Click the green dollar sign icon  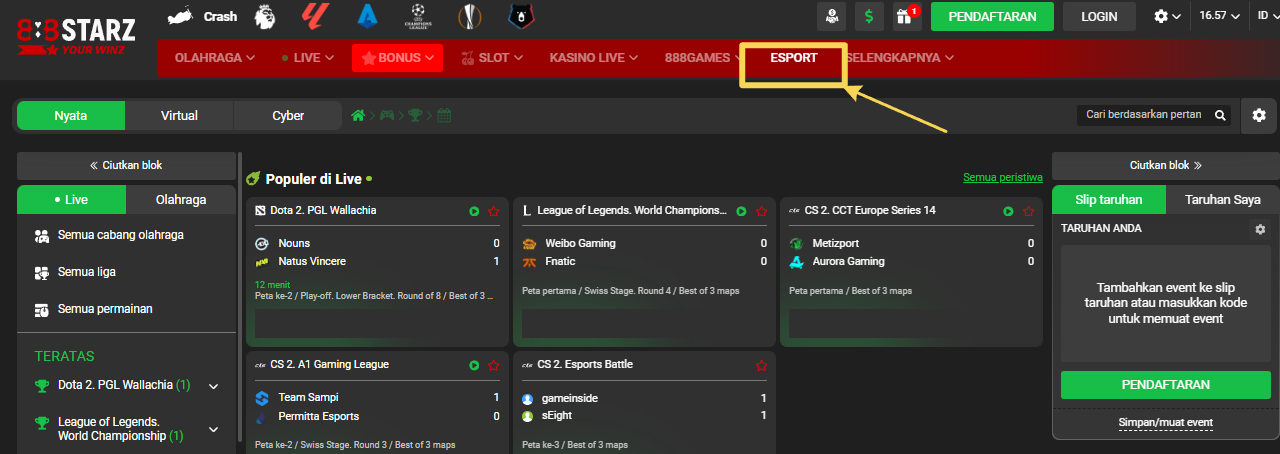868,16
